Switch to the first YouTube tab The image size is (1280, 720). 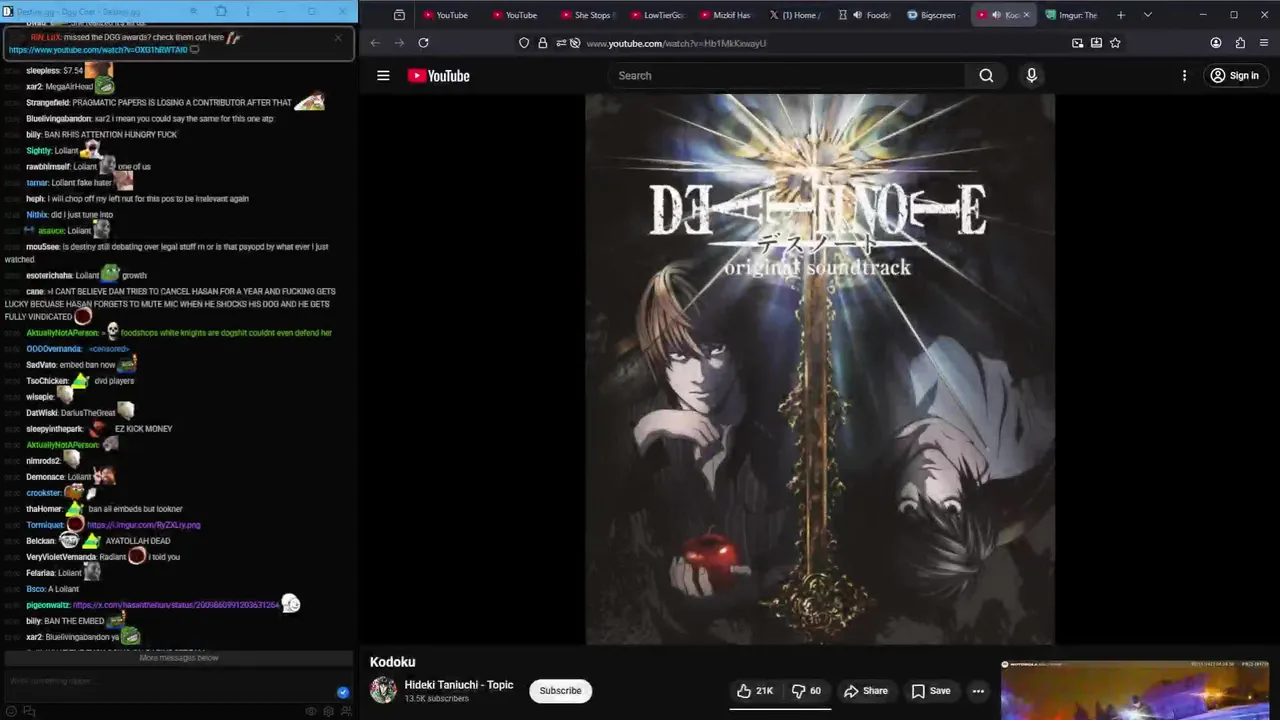446,15
